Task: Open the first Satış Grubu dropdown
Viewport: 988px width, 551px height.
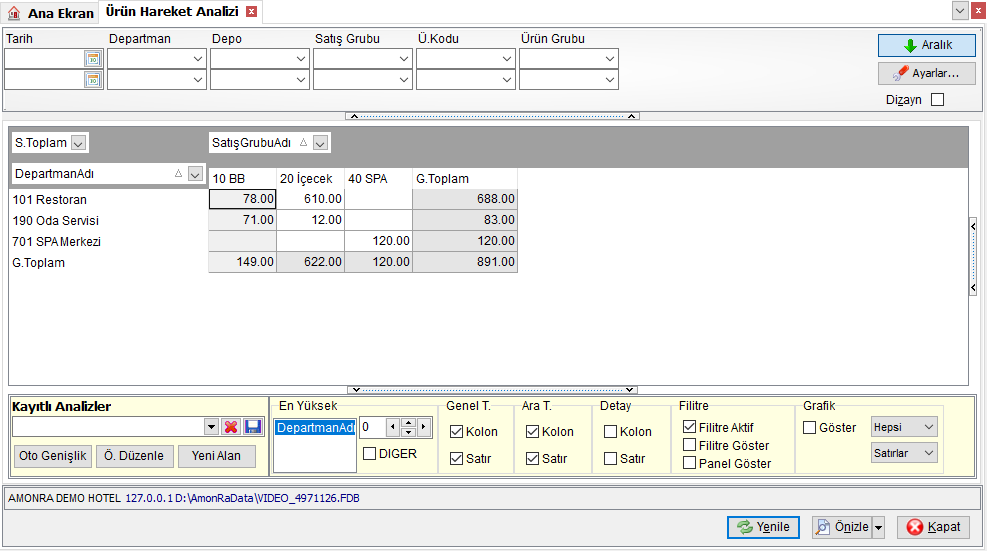Action: coord(404,59)
